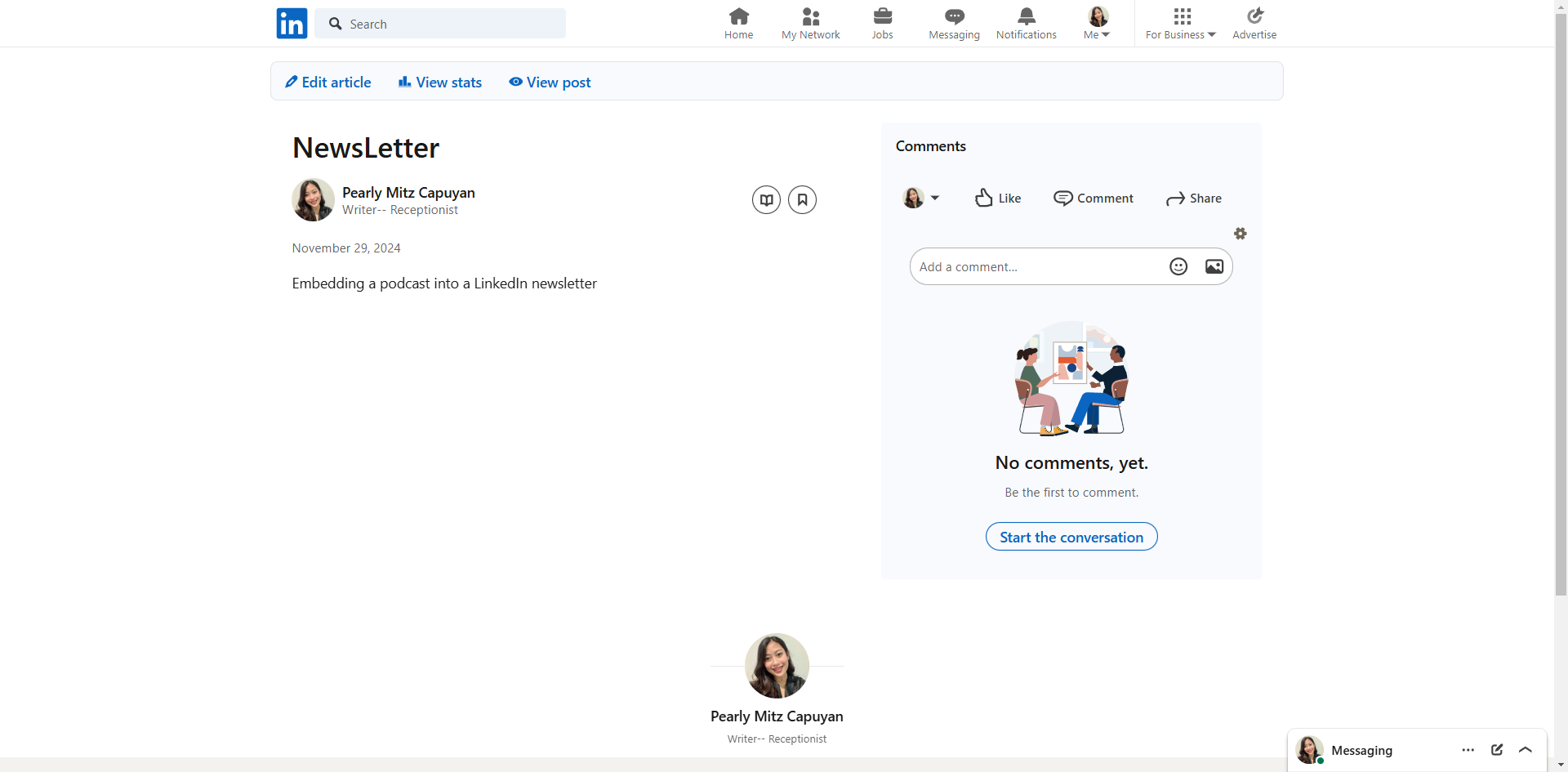Share the article
This screenshot has width=1568, height=772.
(x=1194, y=198)
